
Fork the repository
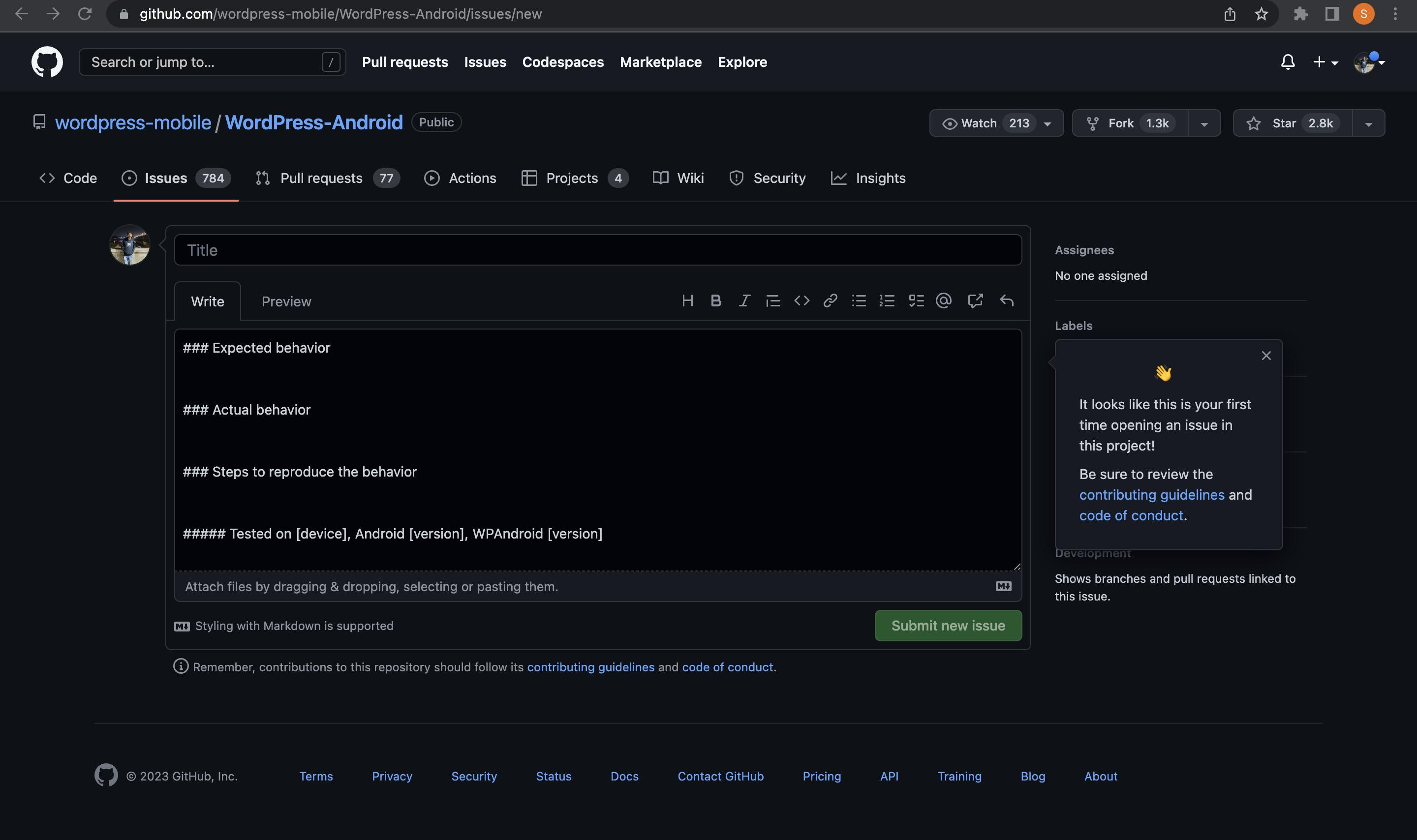tap(1130, 123)
